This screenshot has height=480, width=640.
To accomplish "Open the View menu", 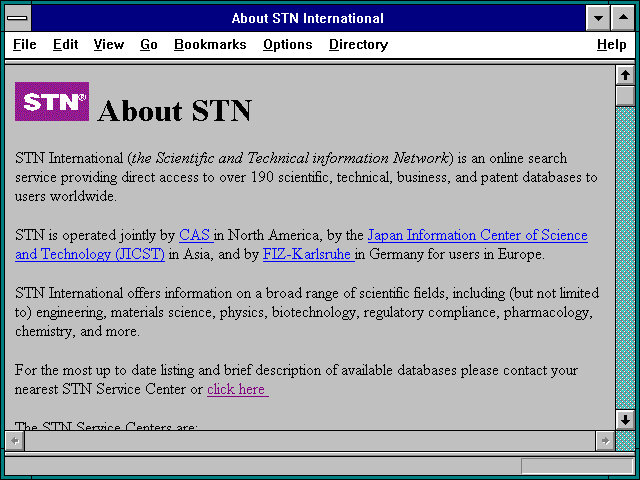I will click(109, 44).
